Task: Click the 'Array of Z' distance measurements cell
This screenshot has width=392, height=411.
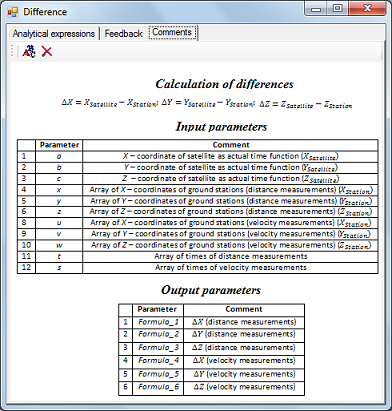Action: click(x=231, y=212)
